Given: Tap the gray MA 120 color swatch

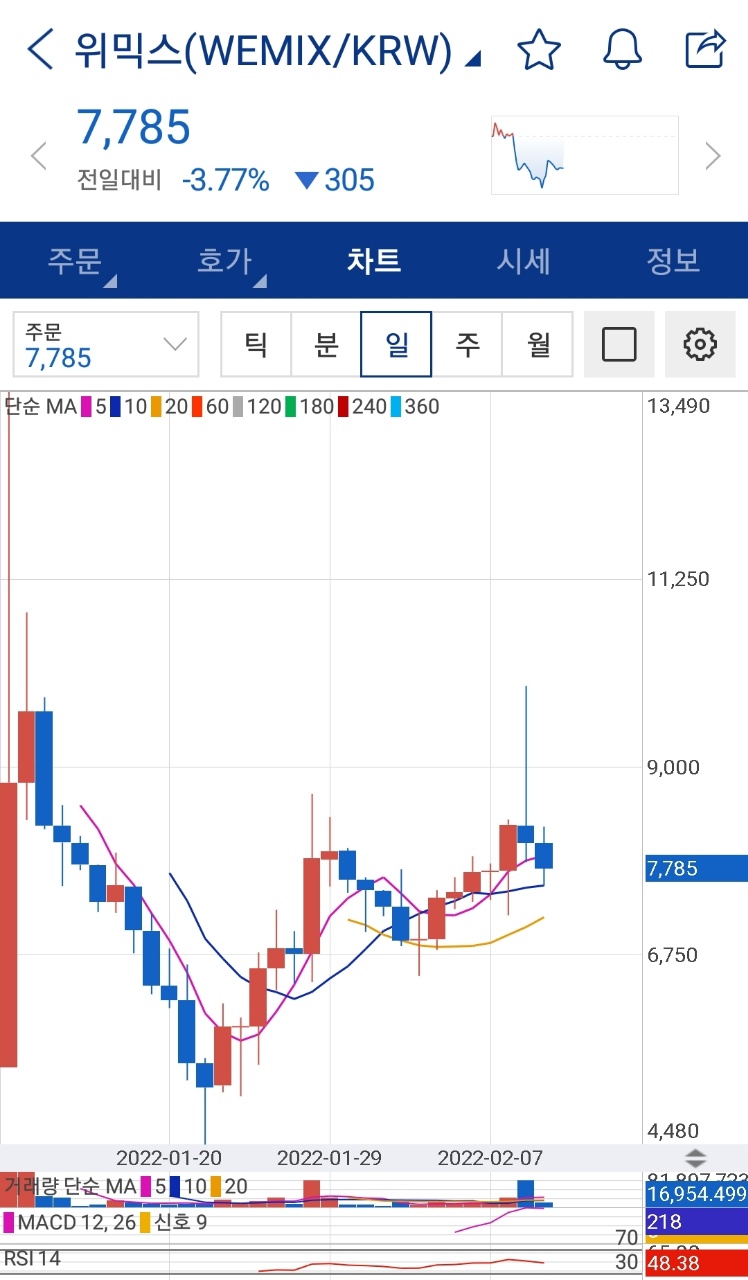Looking at the screenshot, I should pos(238,406).
